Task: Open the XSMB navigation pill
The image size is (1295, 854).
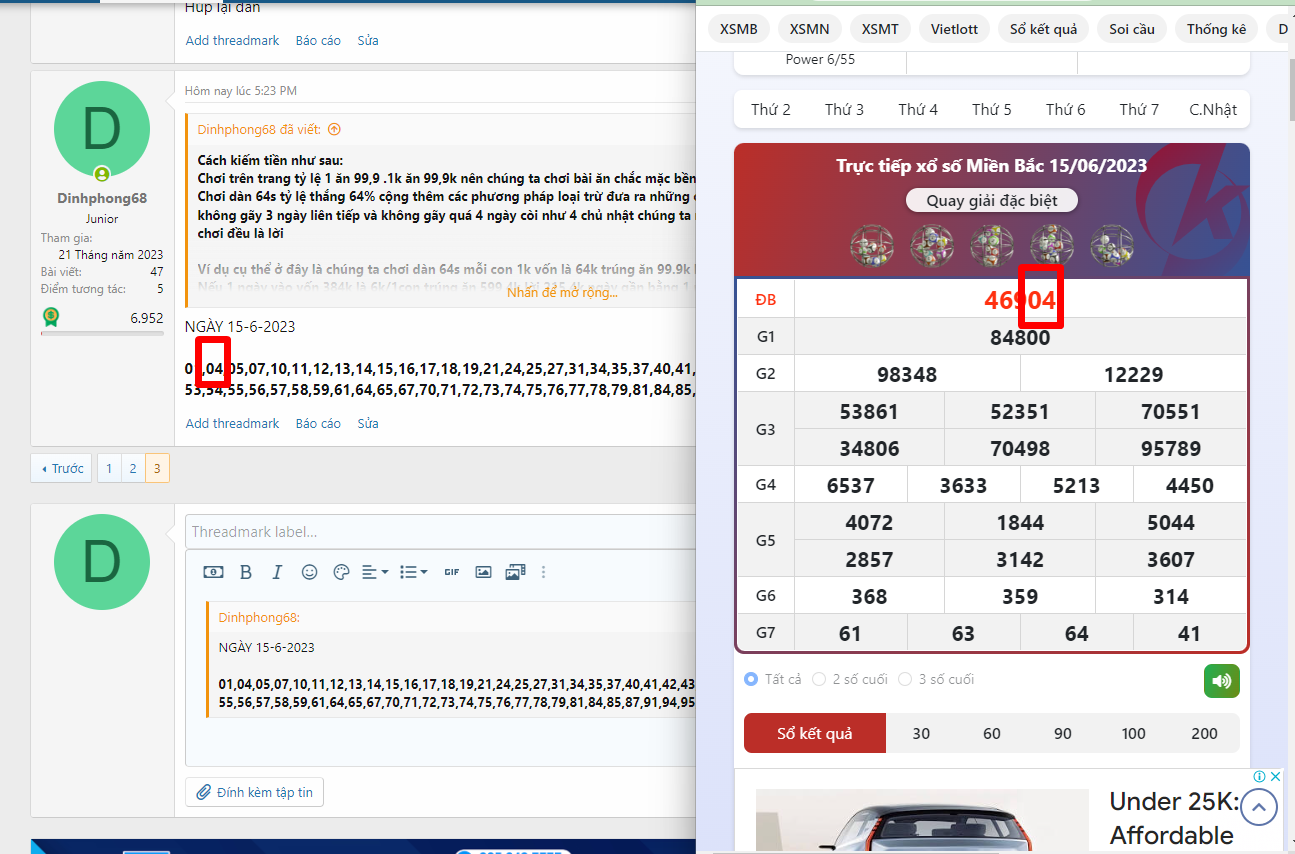Action: coord(739,29)
